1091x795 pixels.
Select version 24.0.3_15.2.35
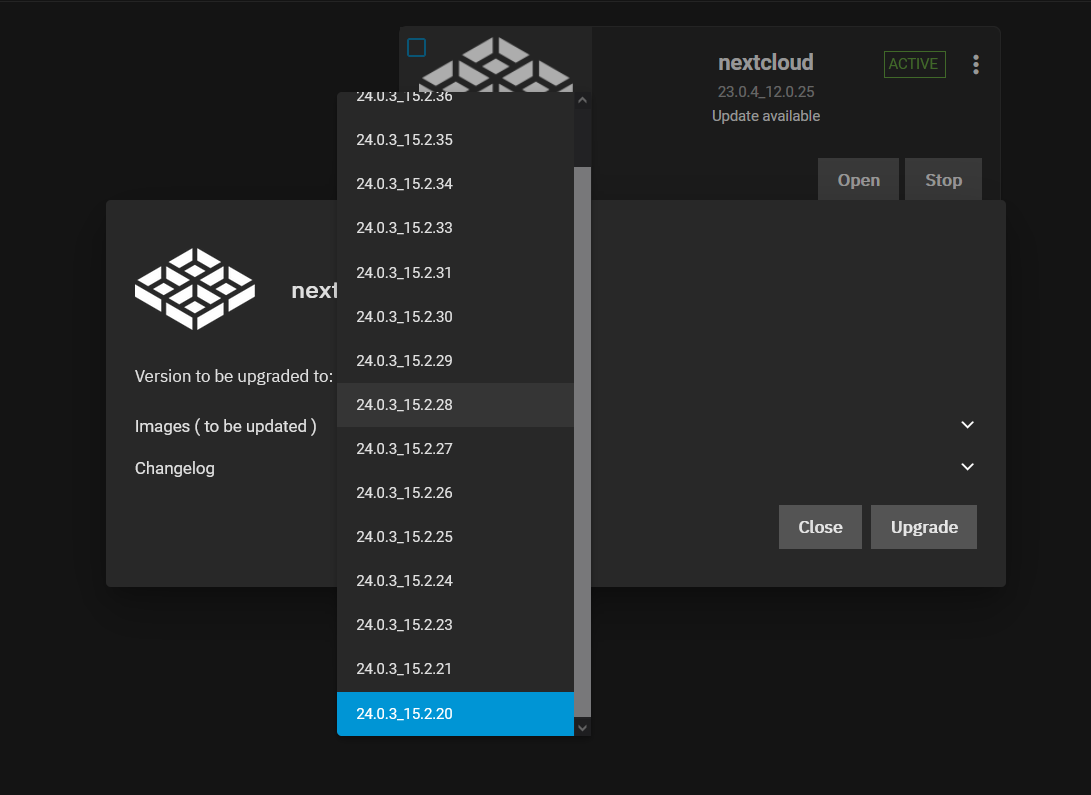click(456, 140)
